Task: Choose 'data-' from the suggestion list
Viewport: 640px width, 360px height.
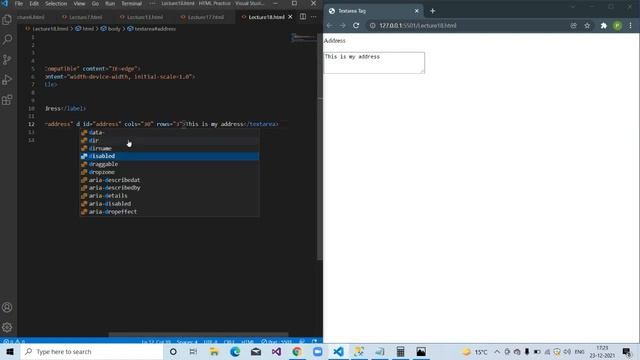Action: pos(169,132)
